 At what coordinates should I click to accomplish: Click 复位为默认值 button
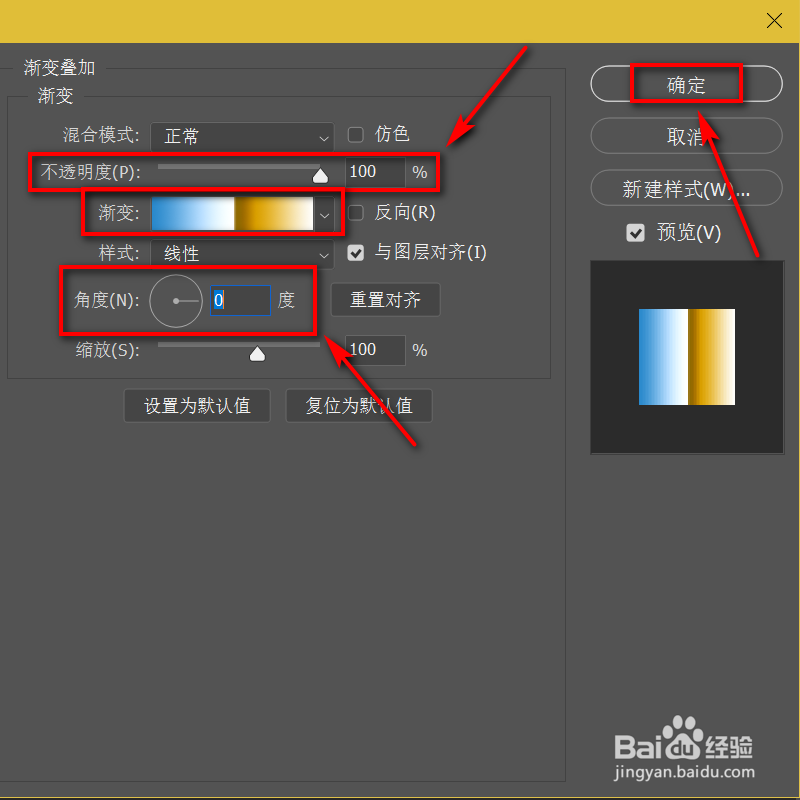(359, 406)
